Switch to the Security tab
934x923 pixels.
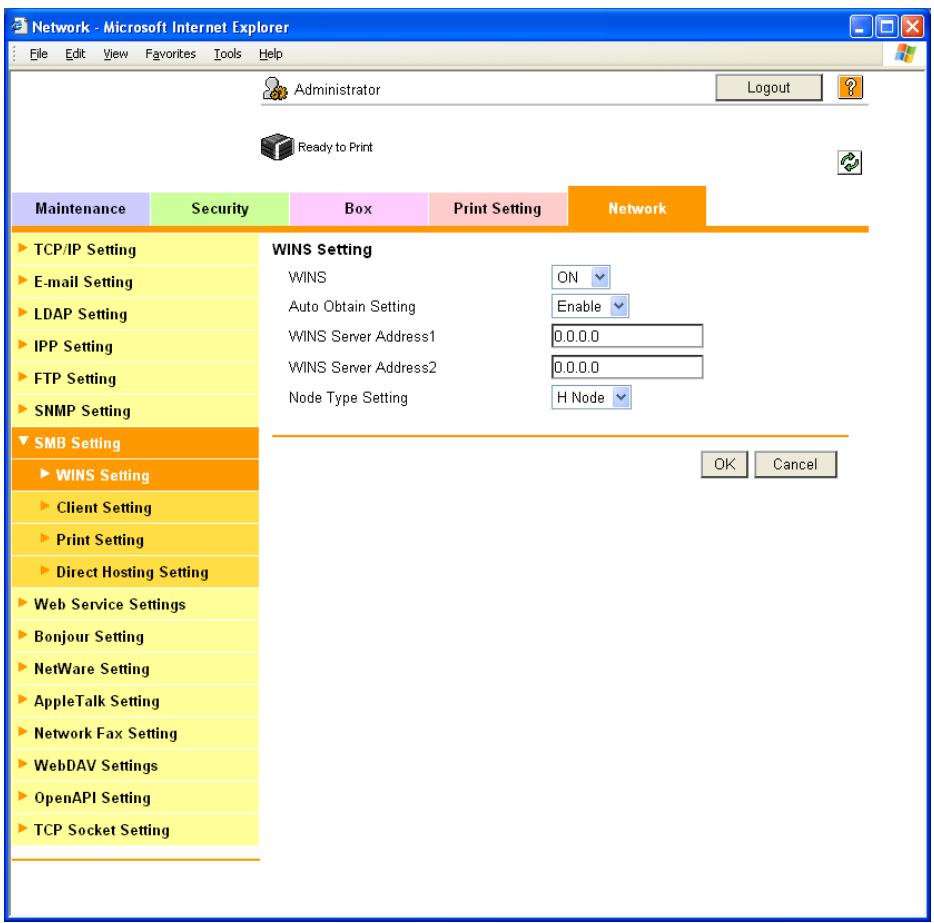[x=220, y=208]
